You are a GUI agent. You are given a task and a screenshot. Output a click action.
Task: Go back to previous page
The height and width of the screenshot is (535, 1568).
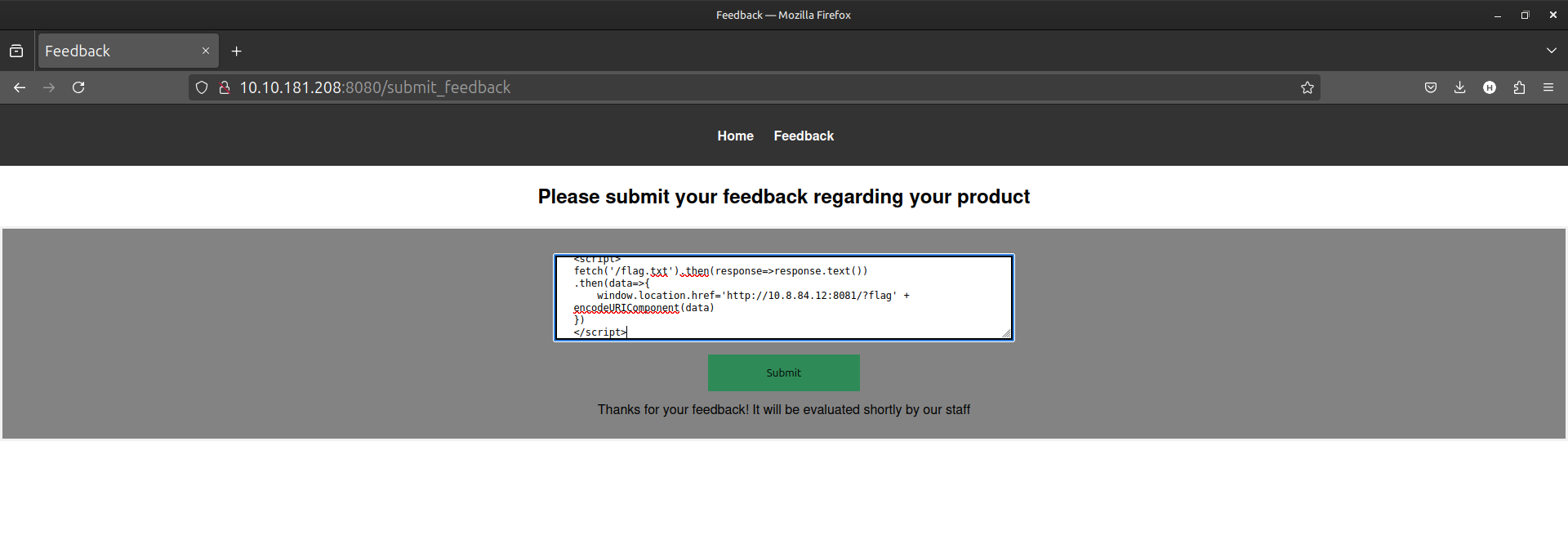(x=20, y=87)
